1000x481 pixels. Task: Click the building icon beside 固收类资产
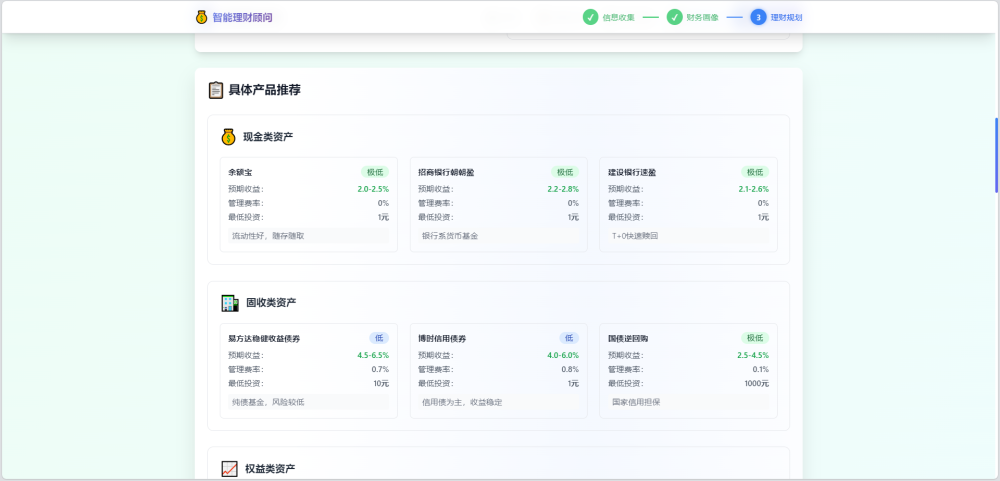(x=230, y=303)
